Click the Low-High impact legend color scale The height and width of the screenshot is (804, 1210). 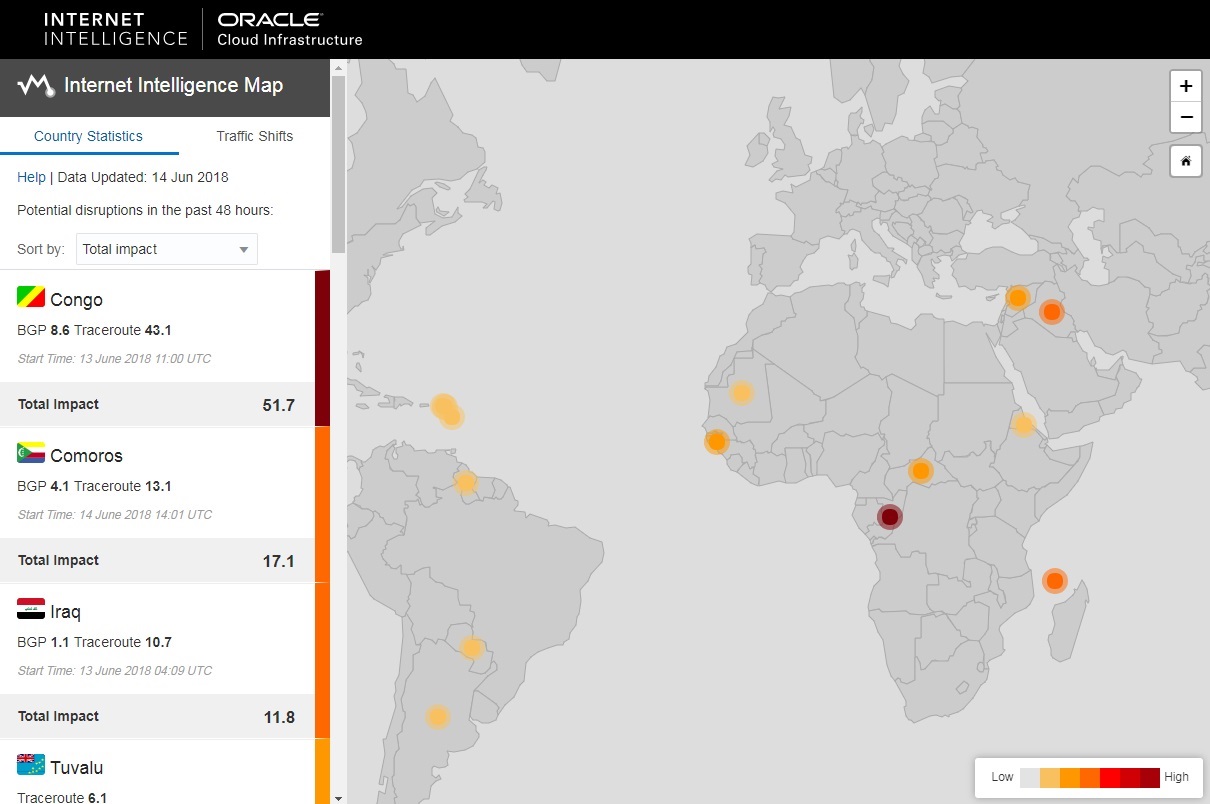pos(1089,777)
